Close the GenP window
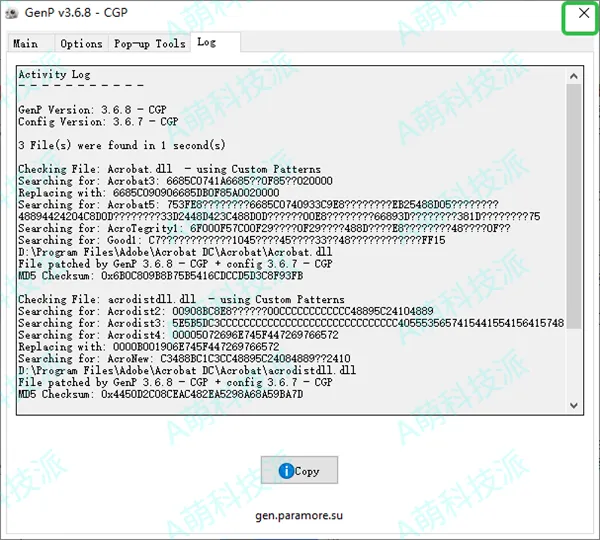The image size is (600, 540). click(584, 13)
